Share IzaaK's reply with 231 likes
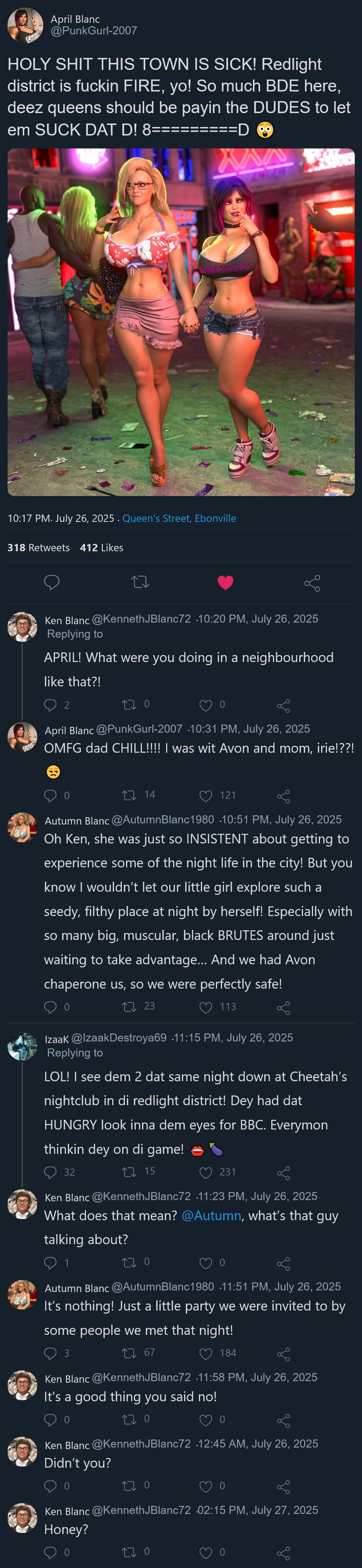362x1568 pixels. point(283,1172)
